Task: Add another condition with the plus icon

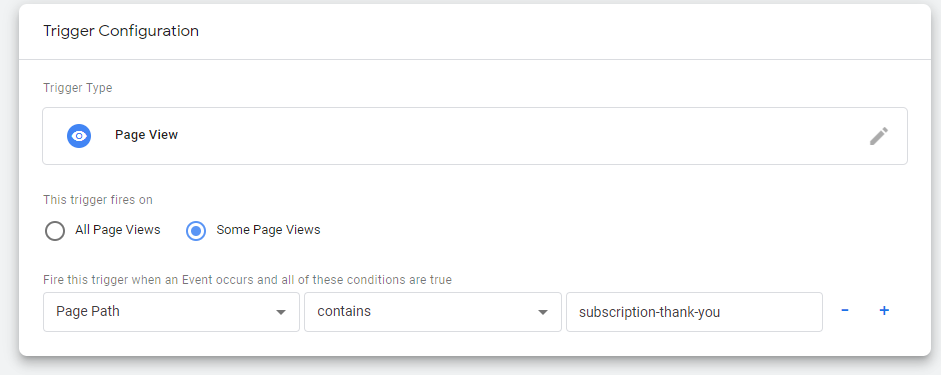Action: pyautogui.click(x=883, y=311)
